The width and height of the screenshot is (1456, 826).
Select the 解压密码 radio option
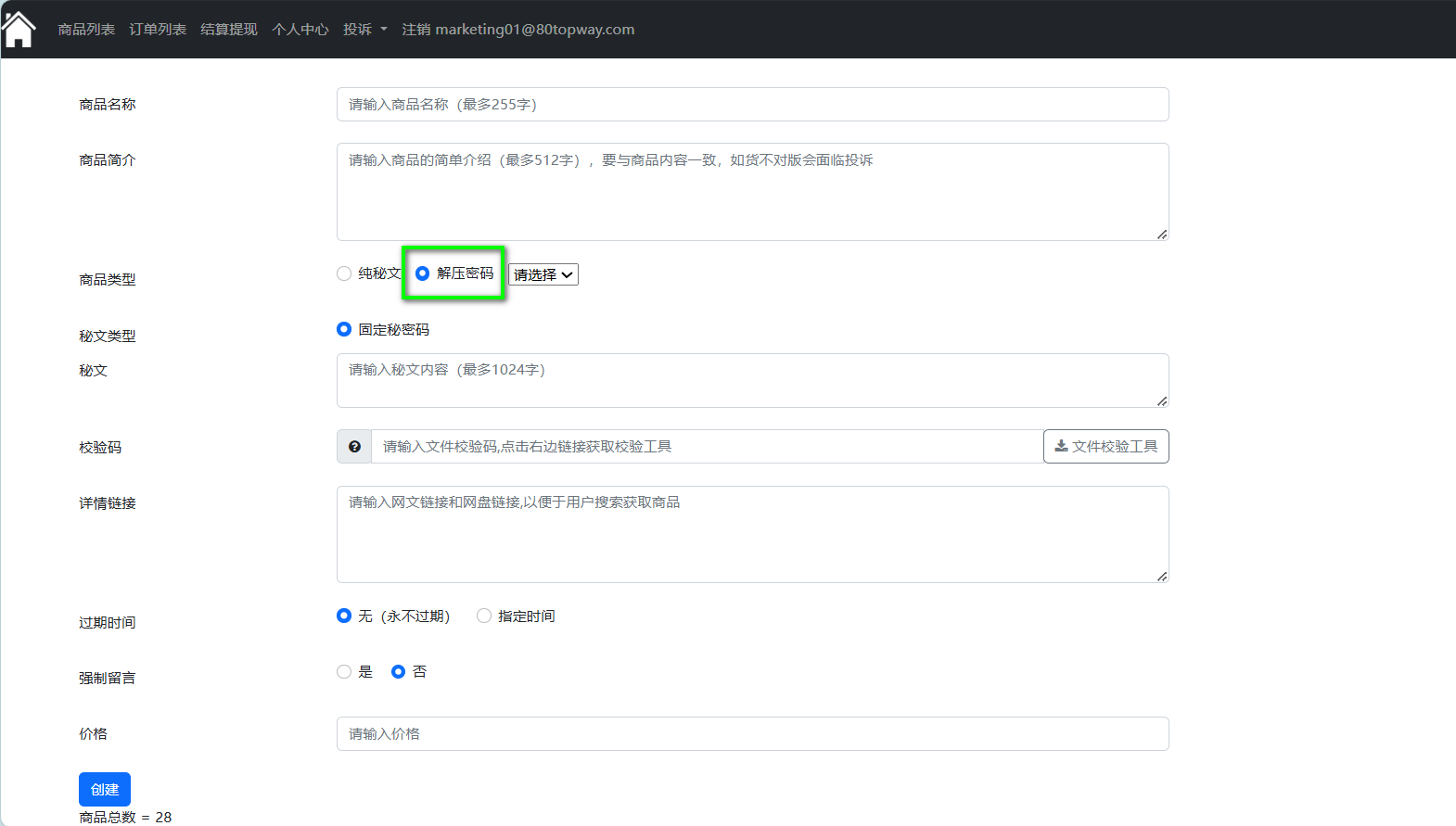423,273
